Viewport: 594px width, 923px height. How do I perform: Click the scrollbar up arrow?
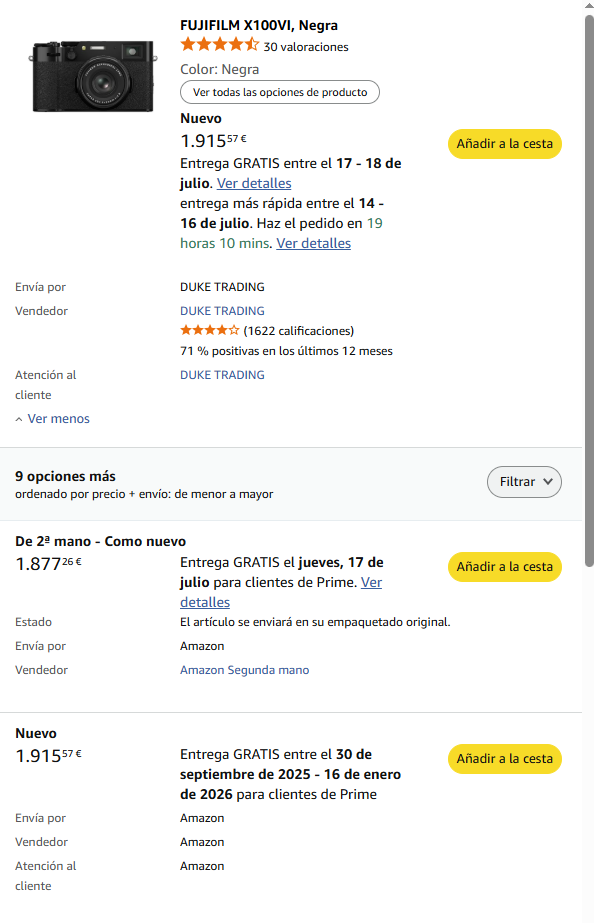[x=589, y=5]
